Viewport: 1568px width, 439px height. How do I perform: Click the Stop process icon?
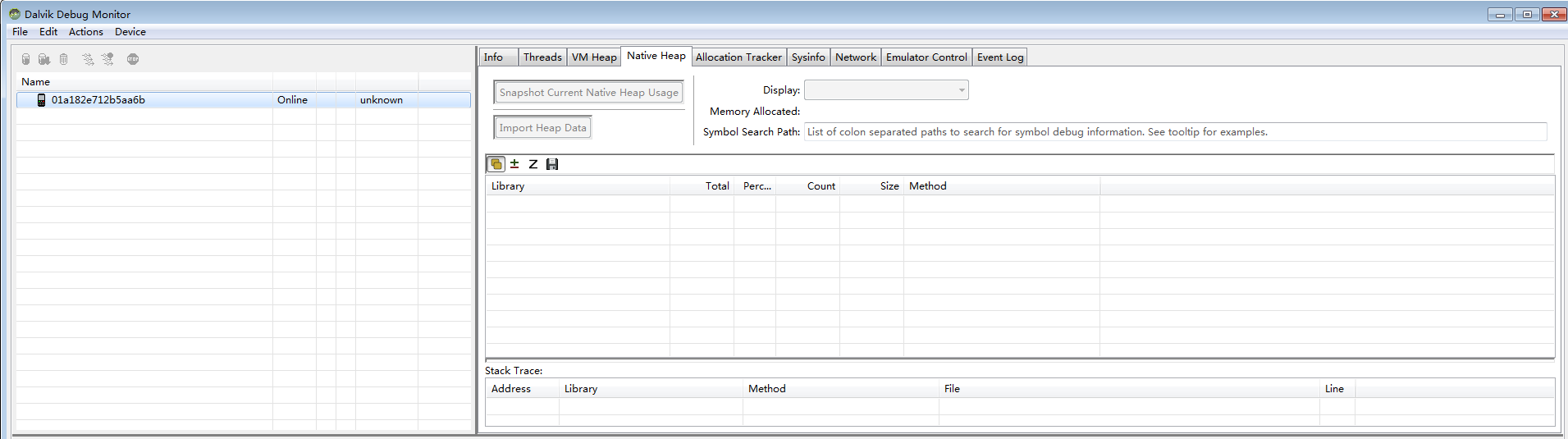pos(133,59)
